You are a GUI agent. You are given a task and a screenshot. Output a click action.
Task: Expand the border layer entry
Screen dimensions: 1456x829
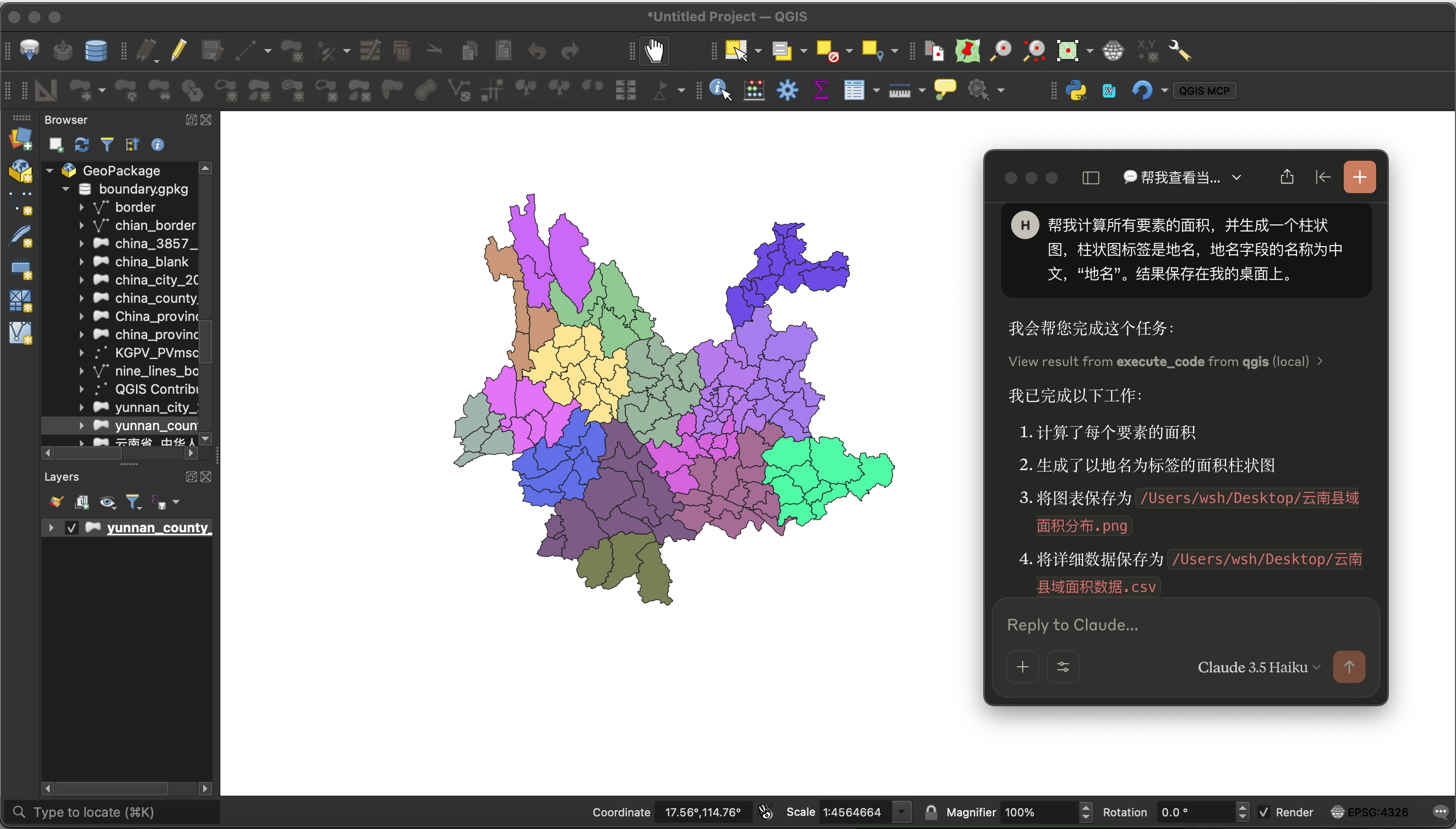pyautogui.click(x=81, y=207)
